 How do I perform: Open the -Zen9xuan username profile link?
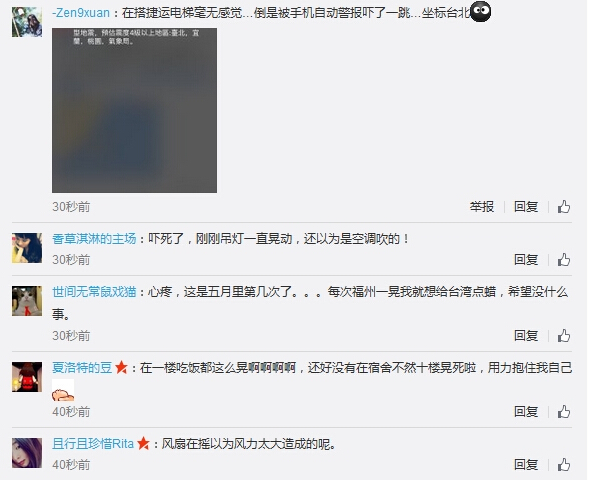click(x=81, y=13)
